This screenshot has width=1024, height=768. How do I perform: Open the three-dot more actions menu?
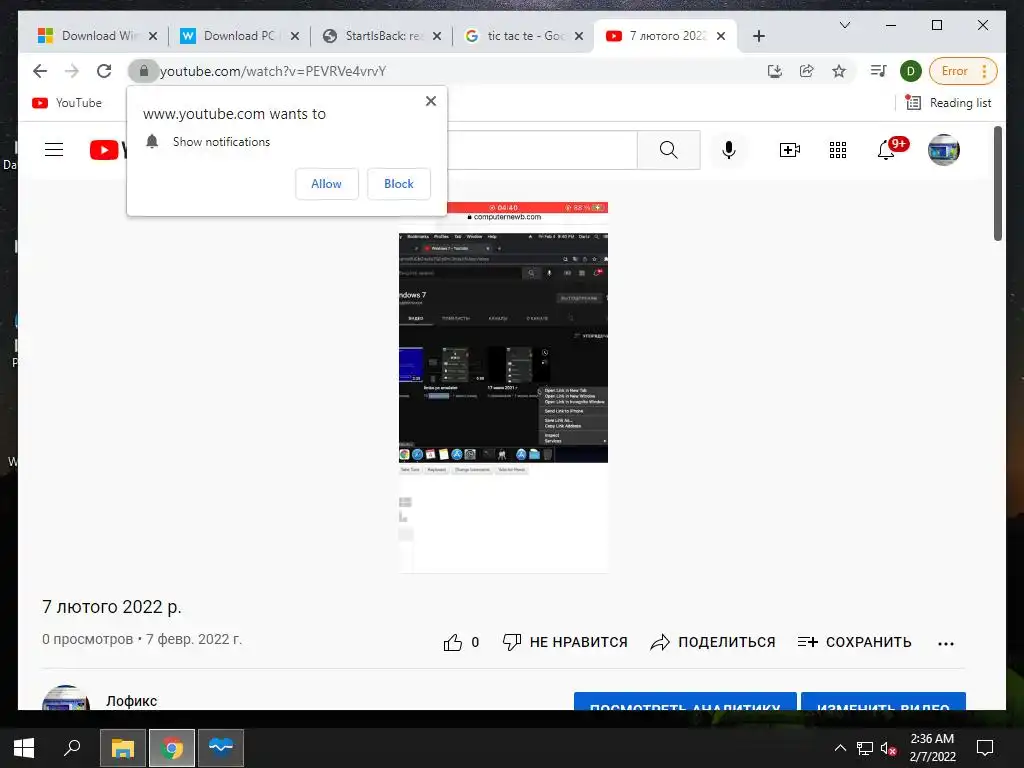[x=946, y=644]
